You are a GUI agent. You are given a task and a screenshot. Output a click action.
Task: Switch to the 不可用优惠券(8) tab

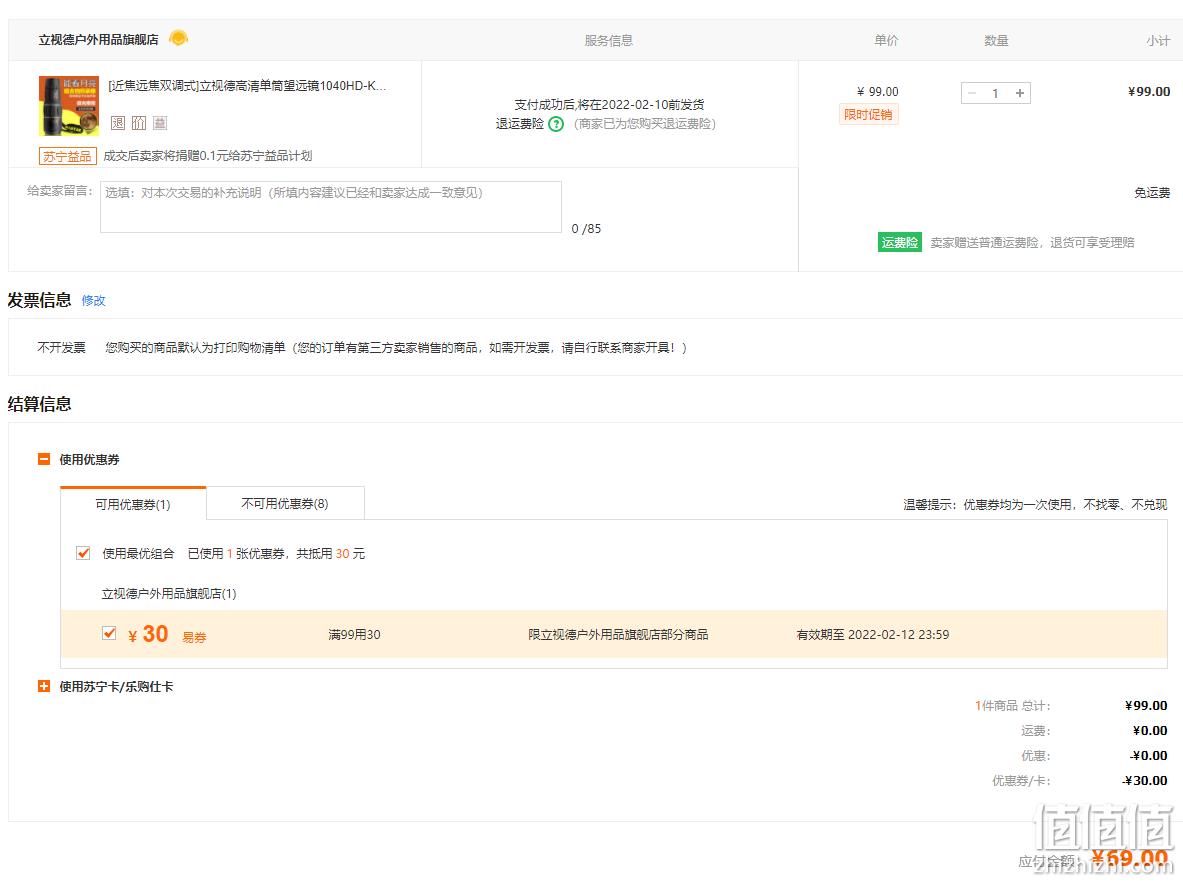[x=285, y=503]
